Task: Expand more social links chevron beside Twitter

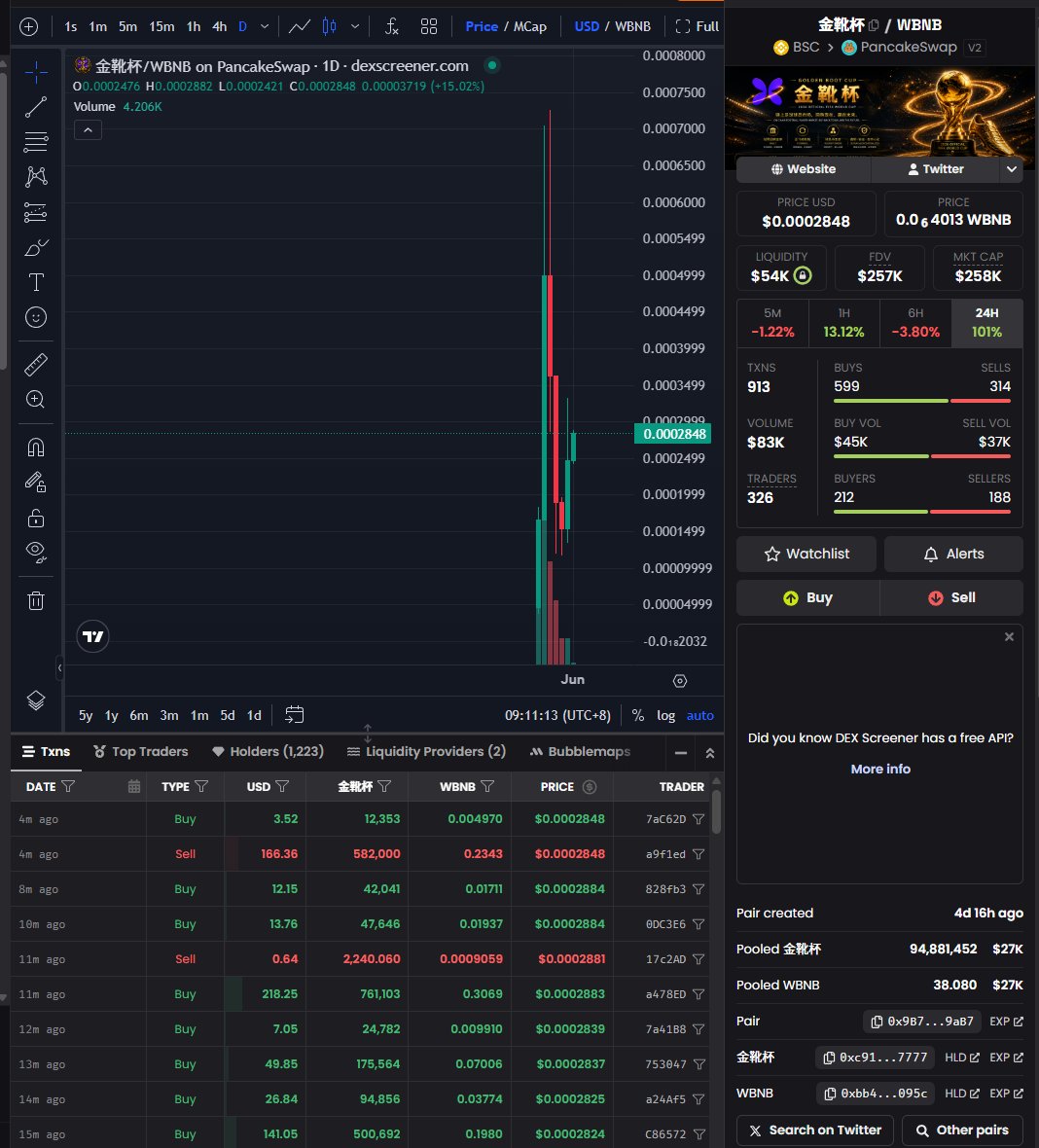Action: (1011, 169)
